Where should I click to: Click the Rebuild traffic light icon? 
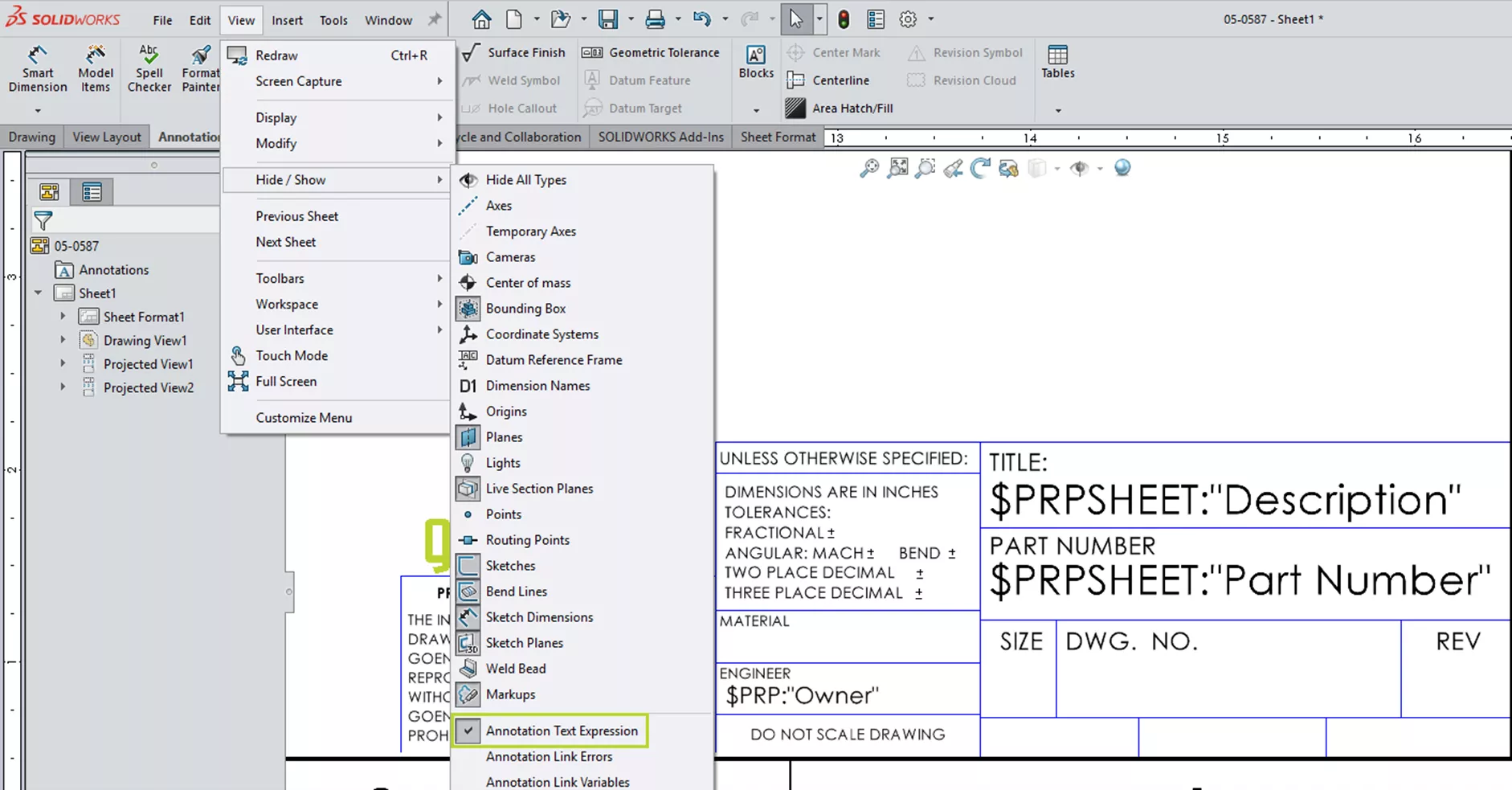point(844,19)
